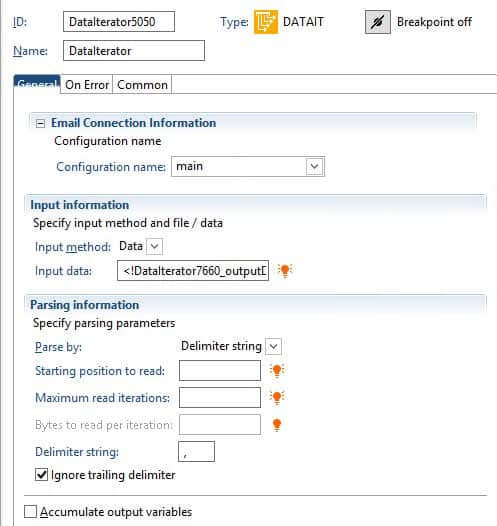The image size is (497, 526).
Task: Collapse Email Connection Information section
Action: pyautogui.click(x=40, y=124)
